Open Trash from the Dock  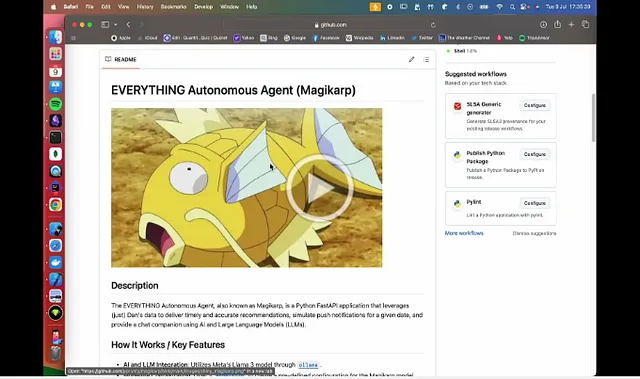(56, 353)
